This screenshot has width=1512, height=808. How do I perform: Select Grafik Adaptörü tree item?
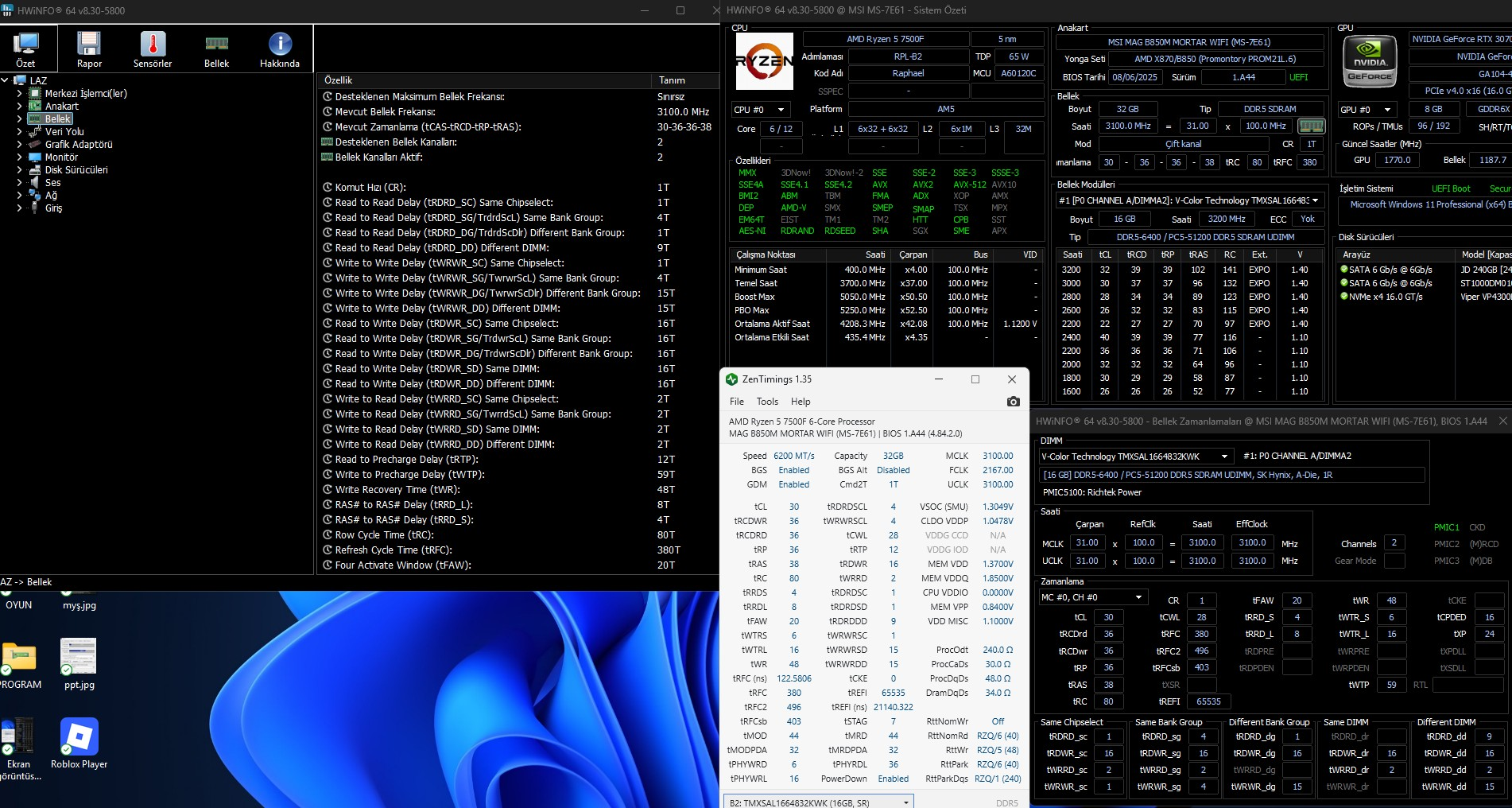coord(78,144)
